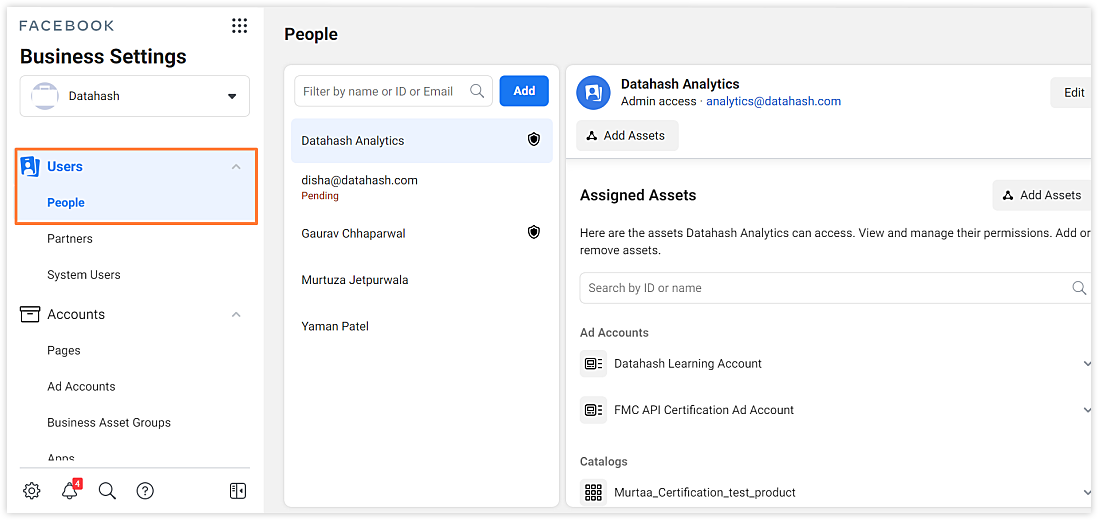Image resolution: width=1098 pixels, height=520 pixels.
Task: Click the blue Add button
Action: tap(524, 91)
